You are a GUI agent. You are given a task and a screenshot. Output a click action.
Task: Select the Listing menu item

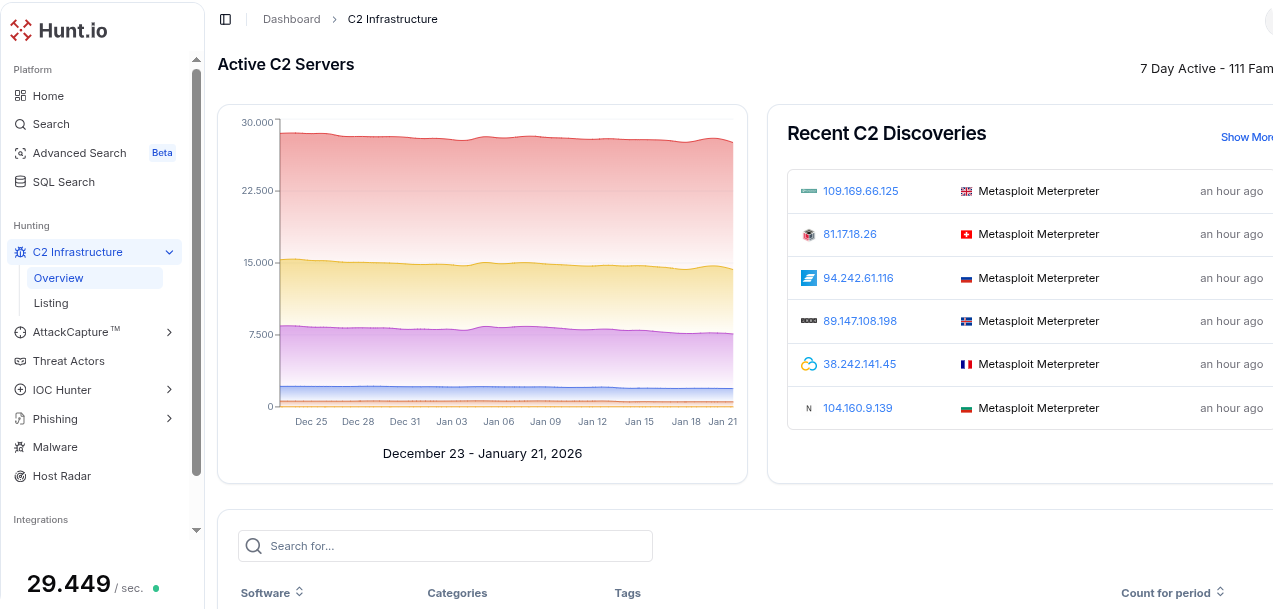pyautogui.click(x=51, y=303)
